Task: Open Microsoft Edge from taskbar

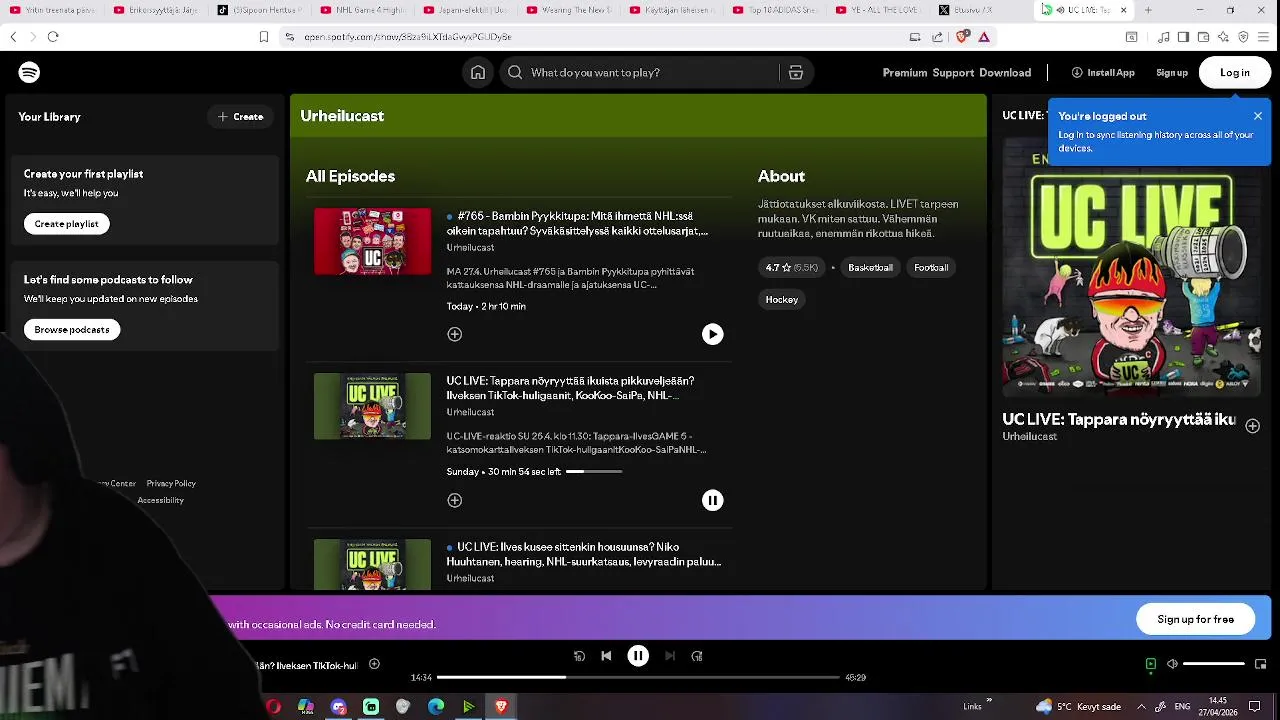Action: tap(436, 707)
